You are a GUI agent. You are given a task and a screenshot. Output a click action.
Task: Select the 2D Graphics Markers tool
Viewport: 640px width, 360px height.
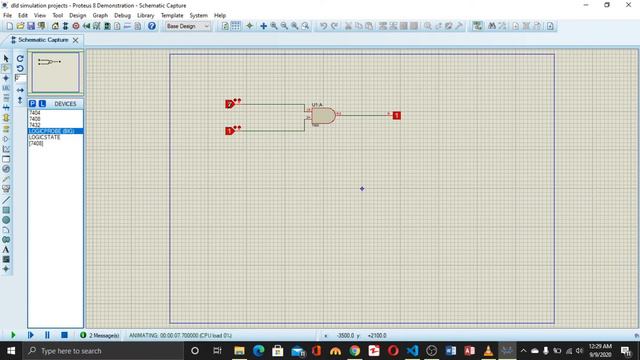tap(6, 269)
